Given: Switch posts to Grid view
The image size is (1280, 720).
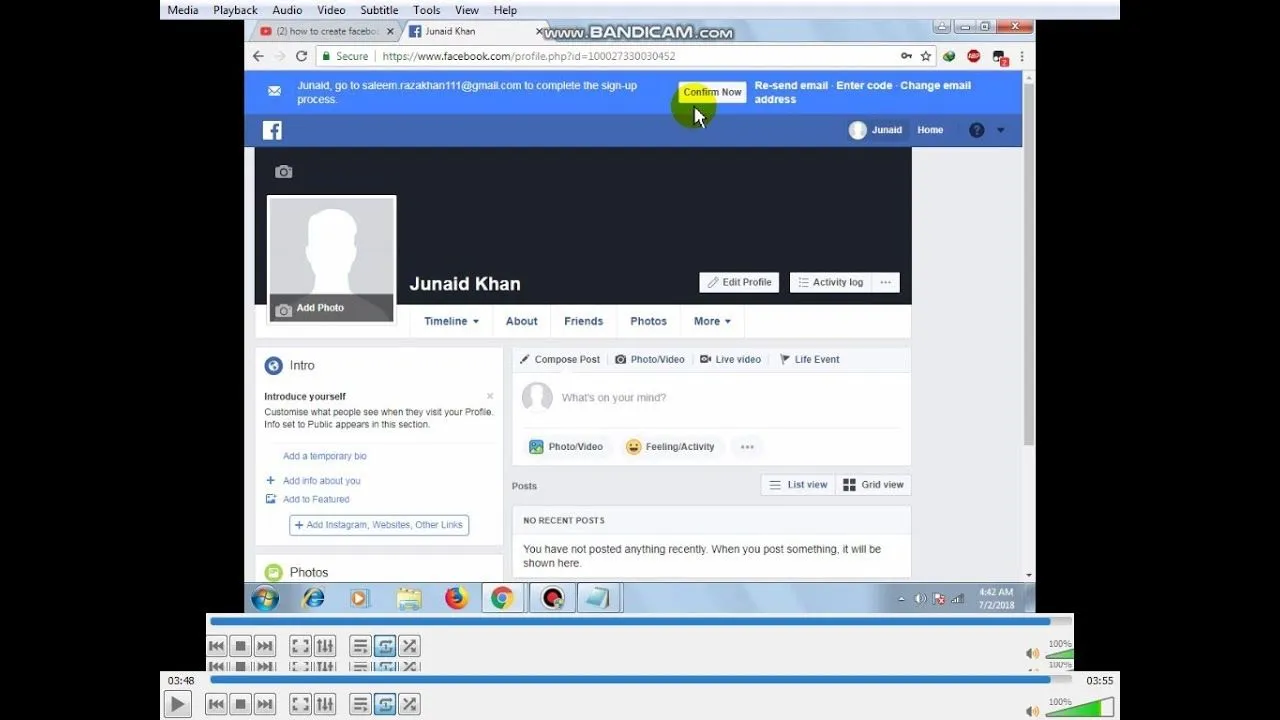Looking at the screenshot, I should [873, 485].
